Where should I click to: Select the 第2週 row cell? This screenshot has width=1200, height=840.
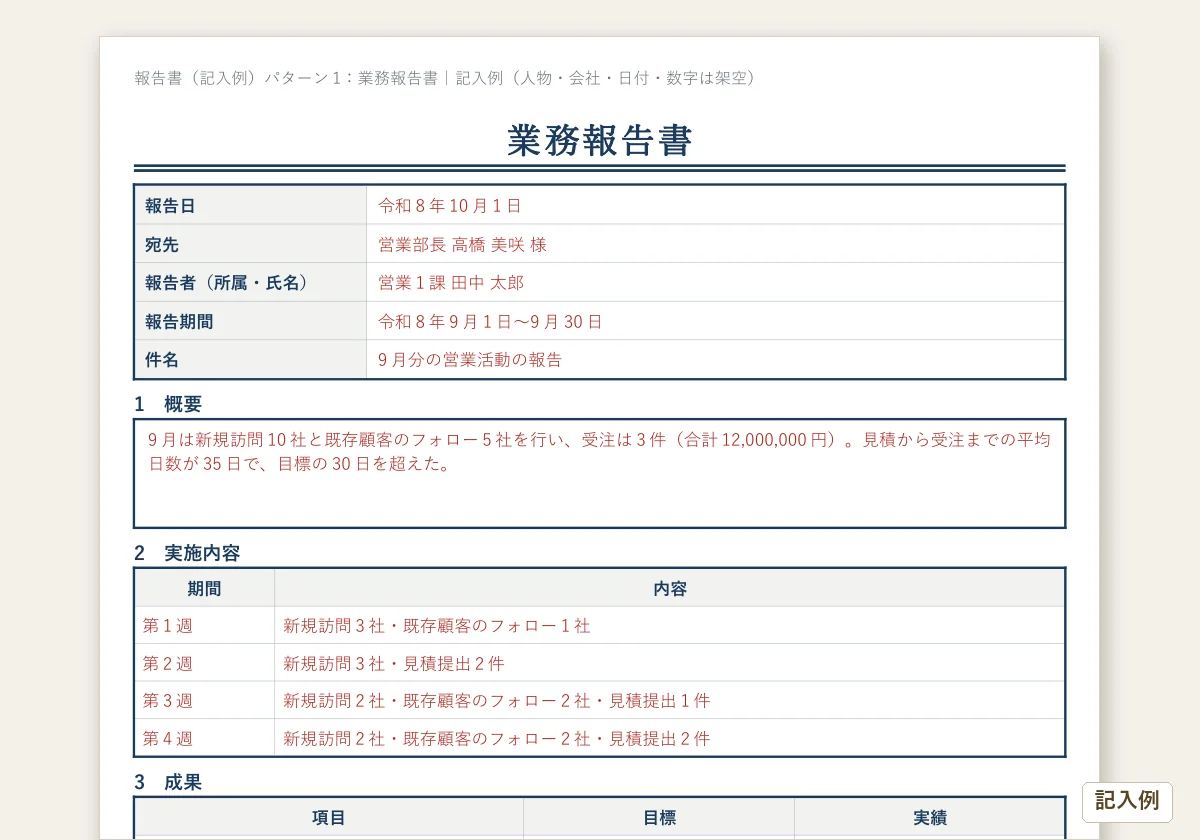point(205,663)
